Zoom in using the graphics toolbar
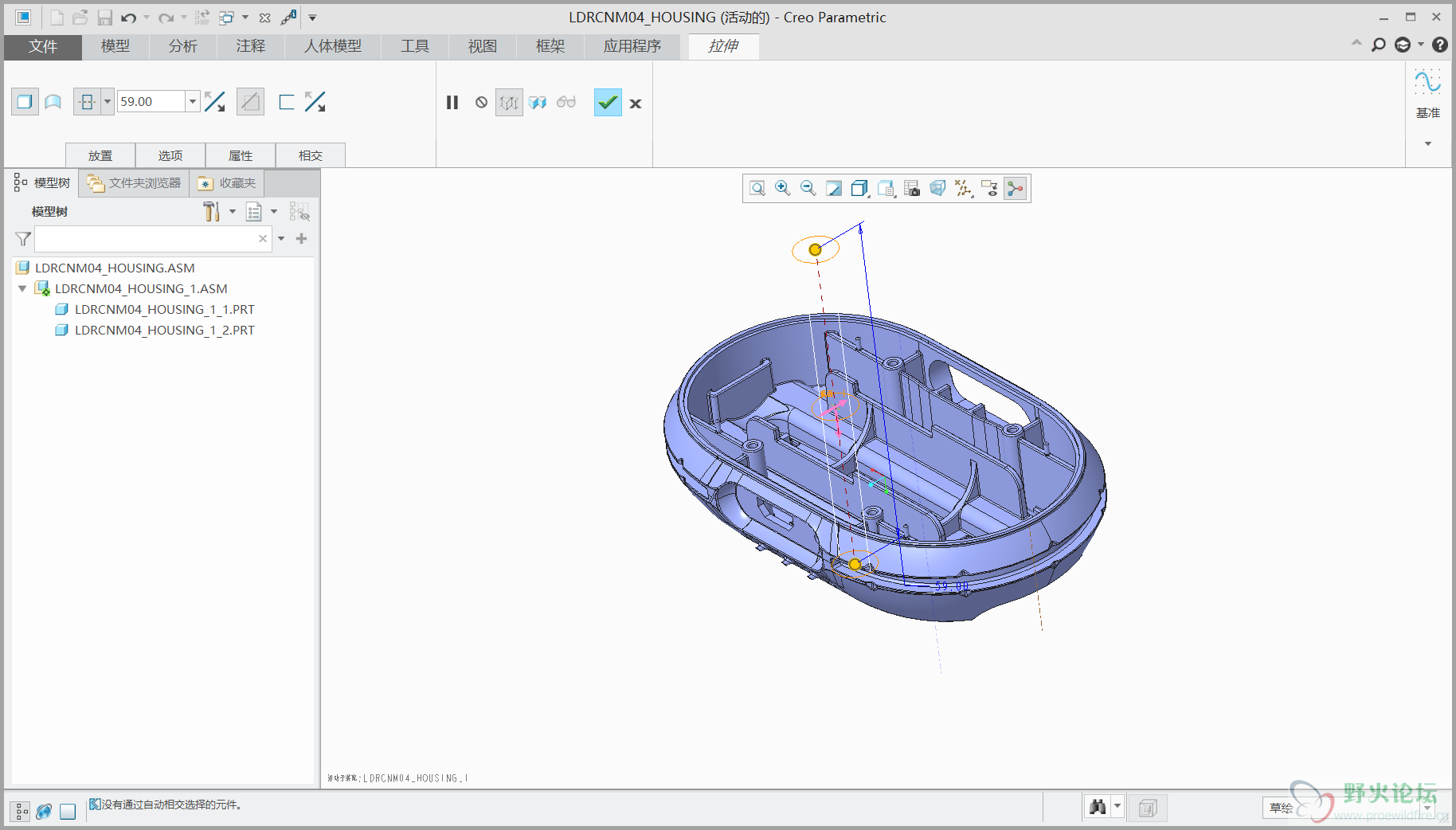Screen dimensions: 1456x830 pos(783,188)
